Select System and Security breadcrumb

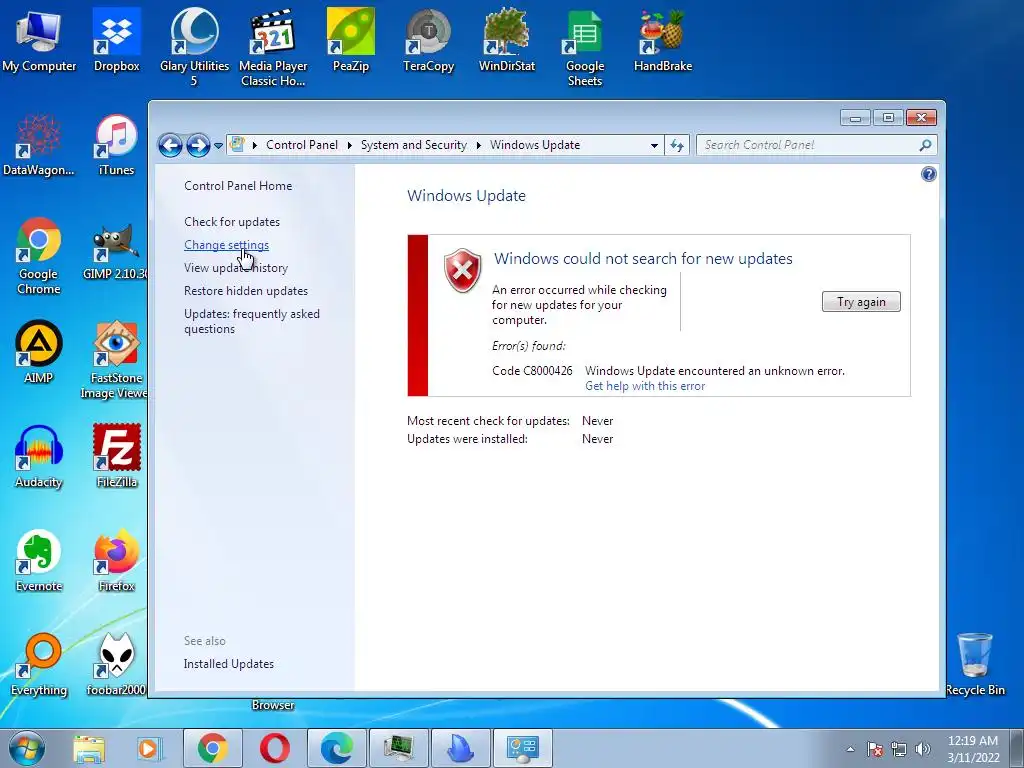pos(413,145)
